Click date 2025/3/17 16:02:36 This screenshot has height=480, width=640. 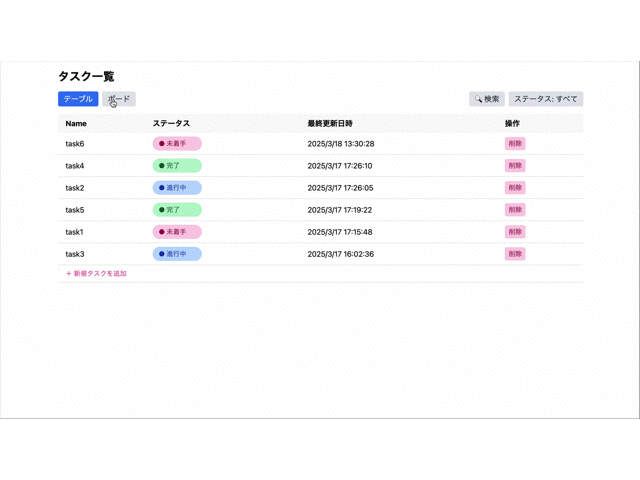[x=340, y=254]
